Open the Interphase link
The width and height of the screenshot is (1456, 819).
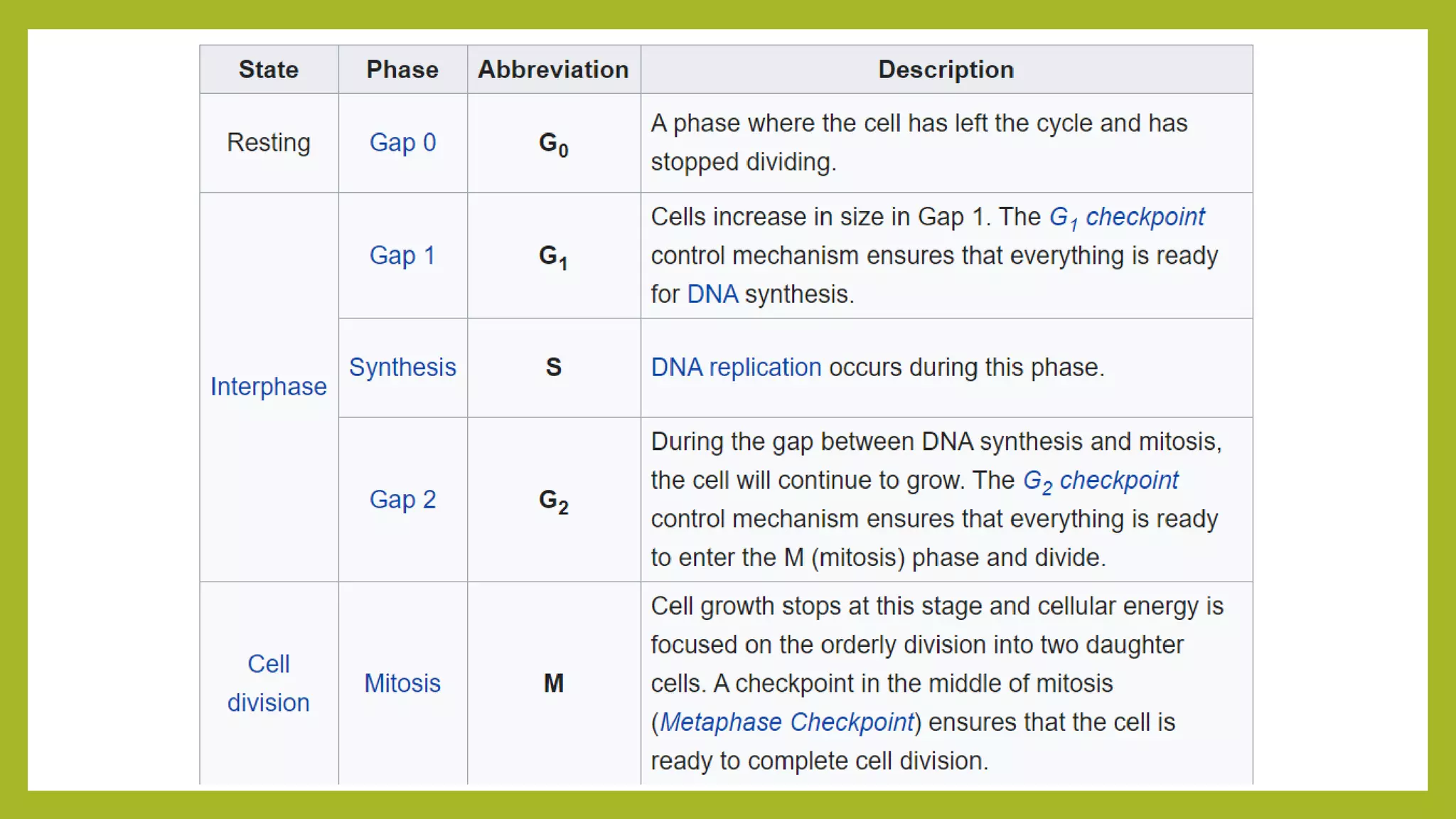coord(269,387)
